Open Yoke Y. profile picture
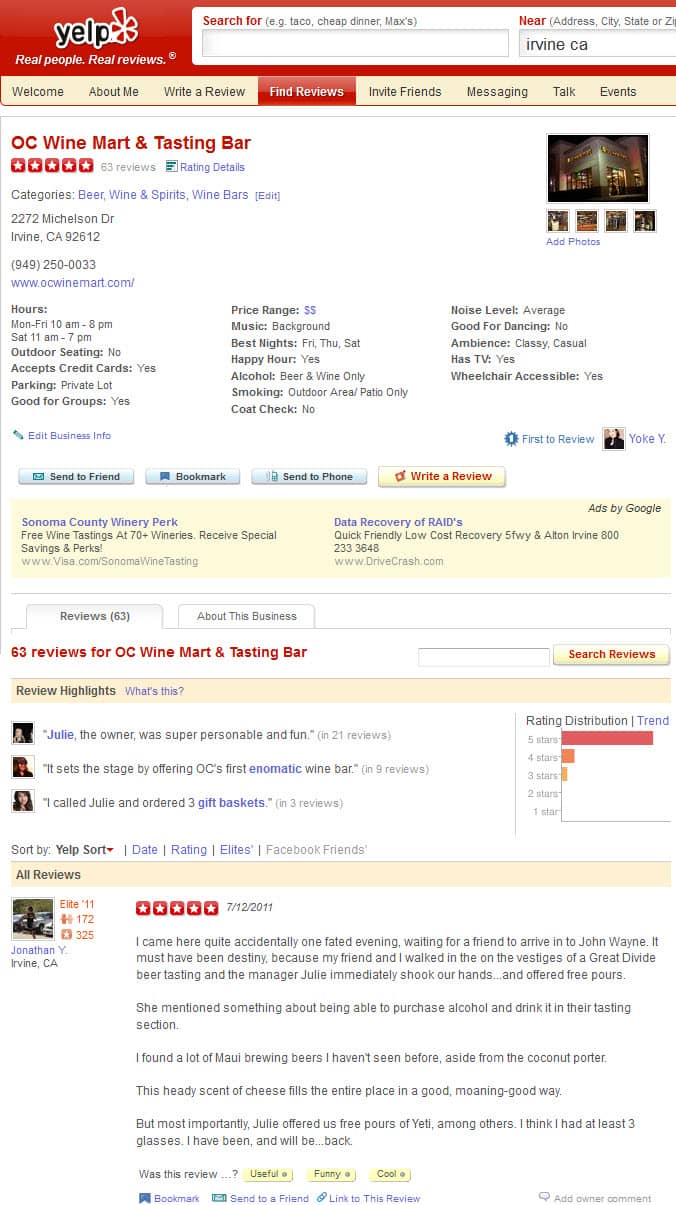The height and width of the screenshot is (1205, 676). (x=614, y=438)
